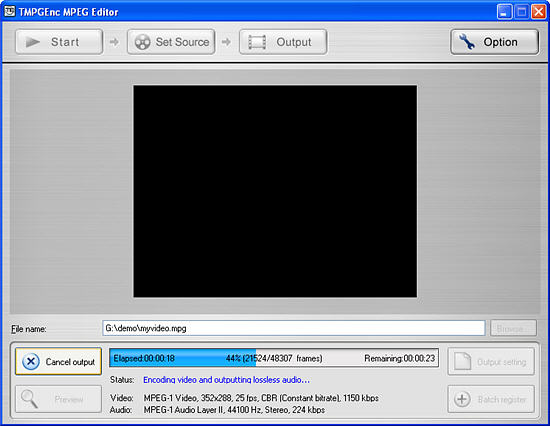Open the Option settings

(494, 42)
